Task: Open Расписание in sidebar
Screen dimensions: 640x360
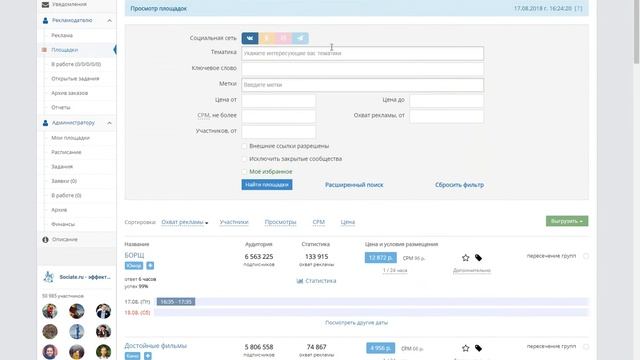Action: pos(66,152)
